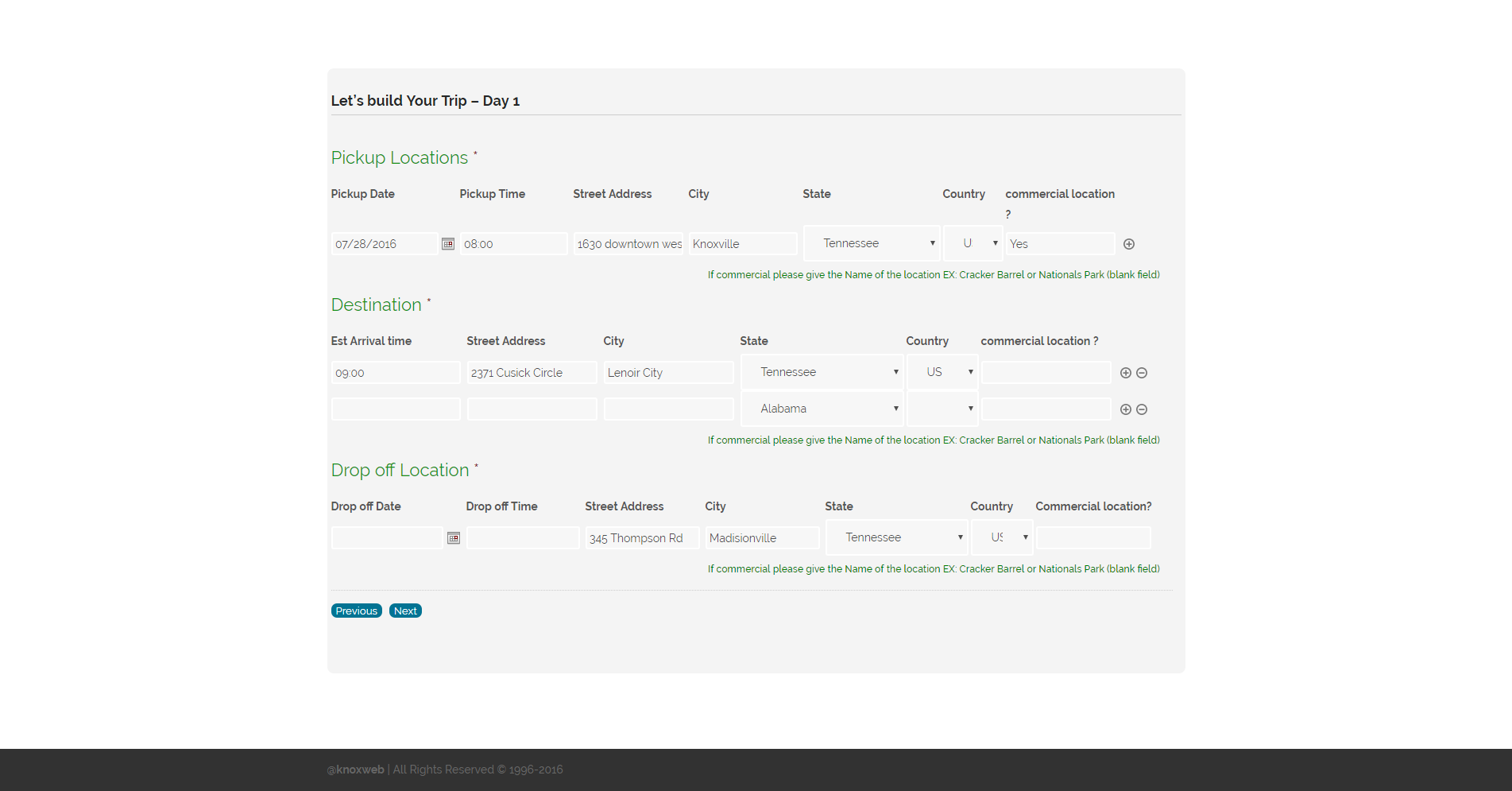1512x791 pixels.
Task: Open State dropdown for the Lenoir City destination
Action: pyautogui.click(x=822, y=372)
